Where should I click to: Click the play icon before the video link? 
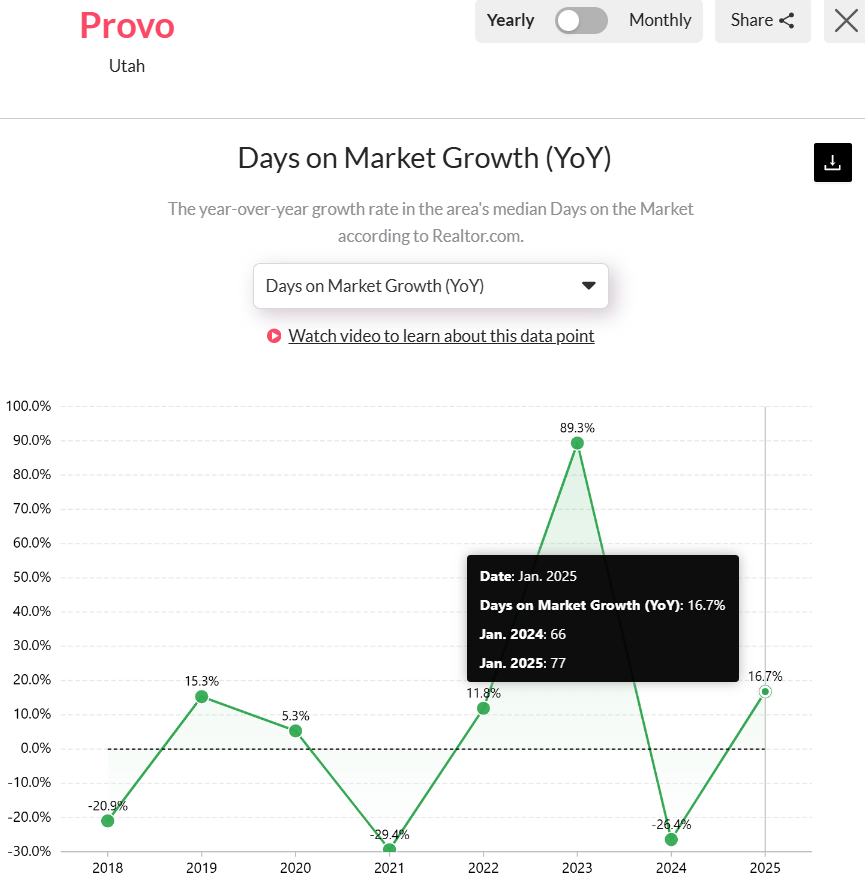click(x=274, y=336)
